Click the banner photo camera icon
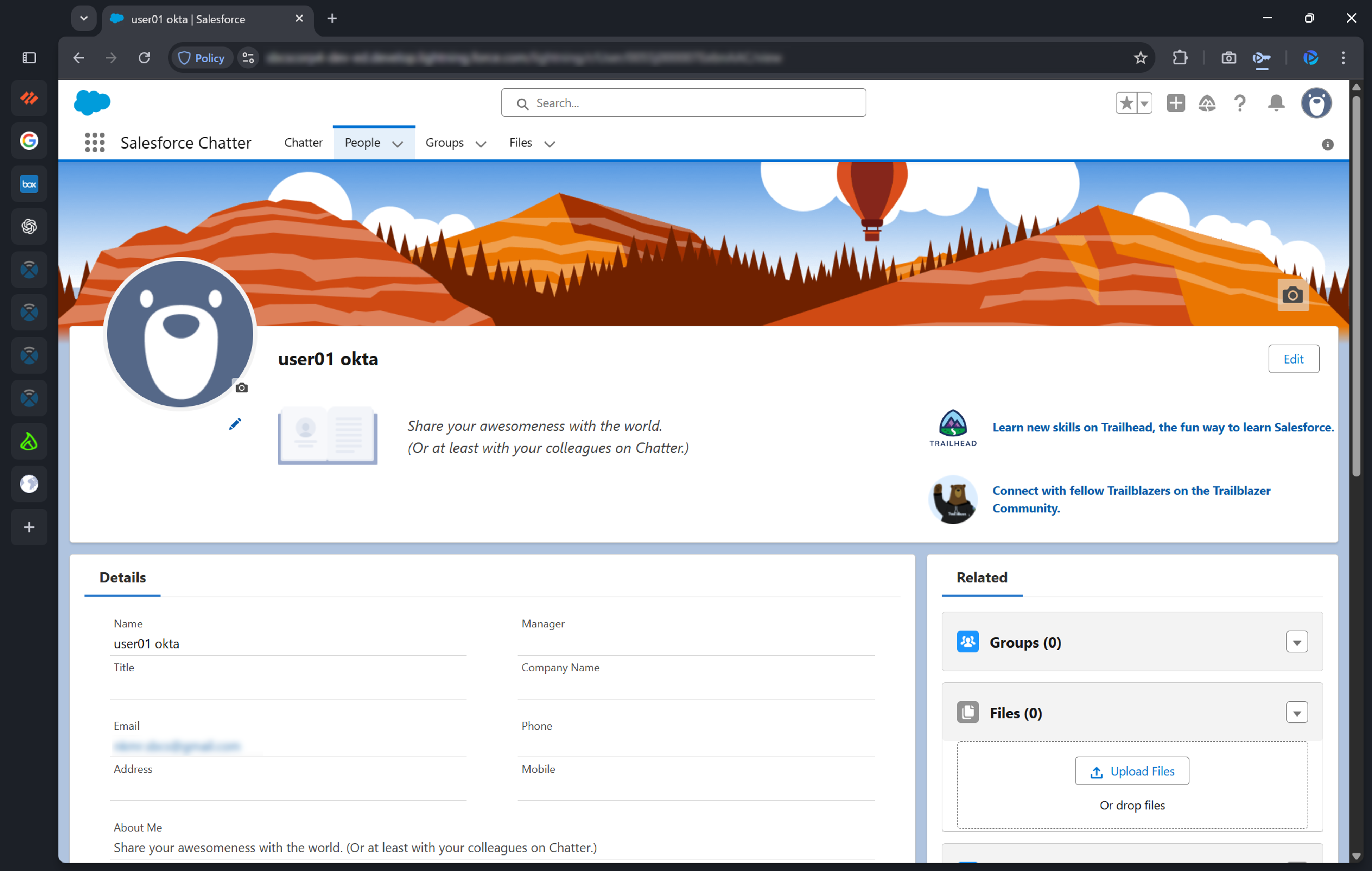The height and width of the screenshot is (871, 1372). pyautogui.click(x=1292, y=295)
